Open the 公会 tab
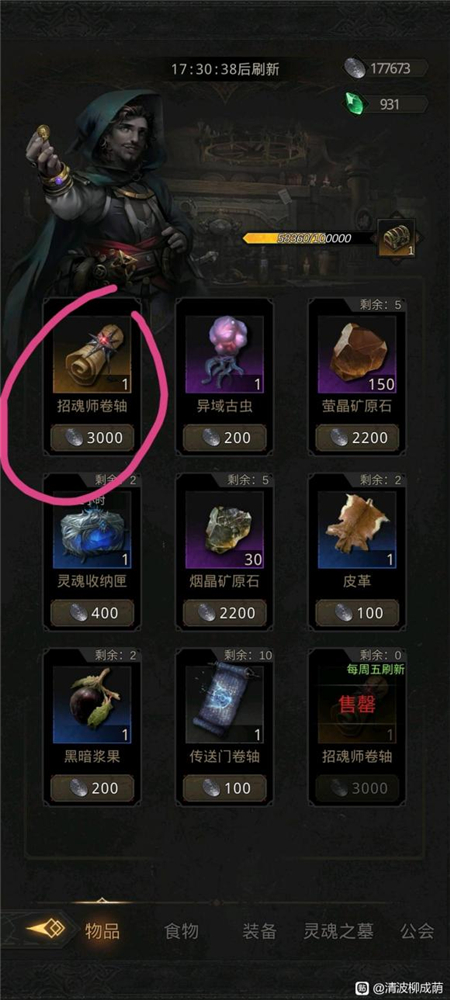 417,931
